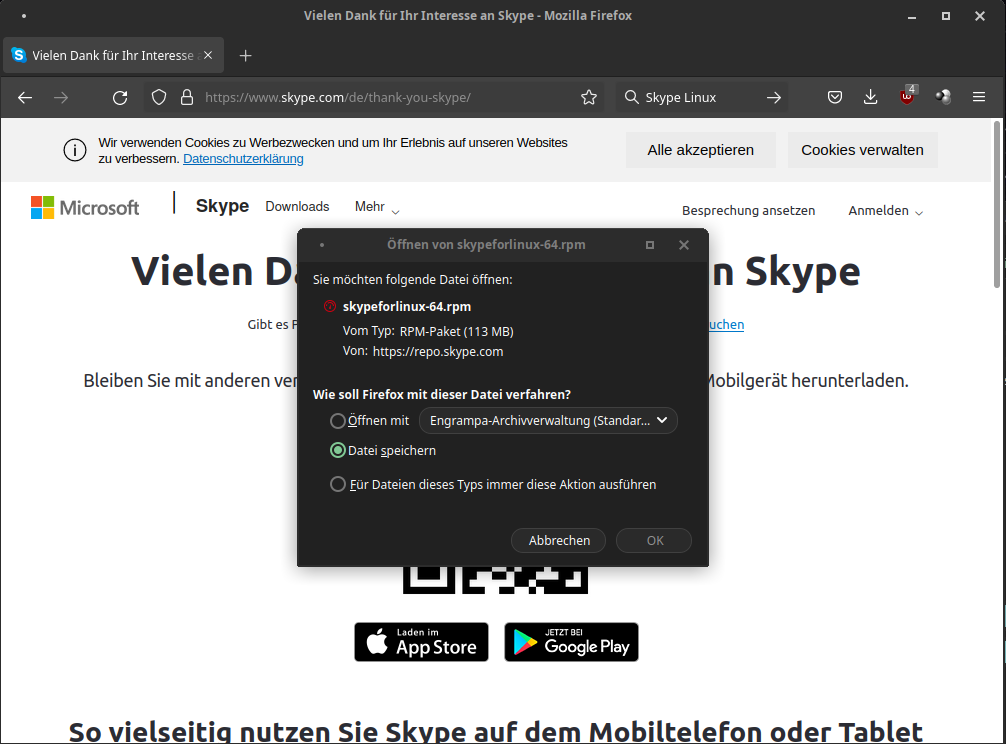Open the Firefox hamburger menu

978,97
